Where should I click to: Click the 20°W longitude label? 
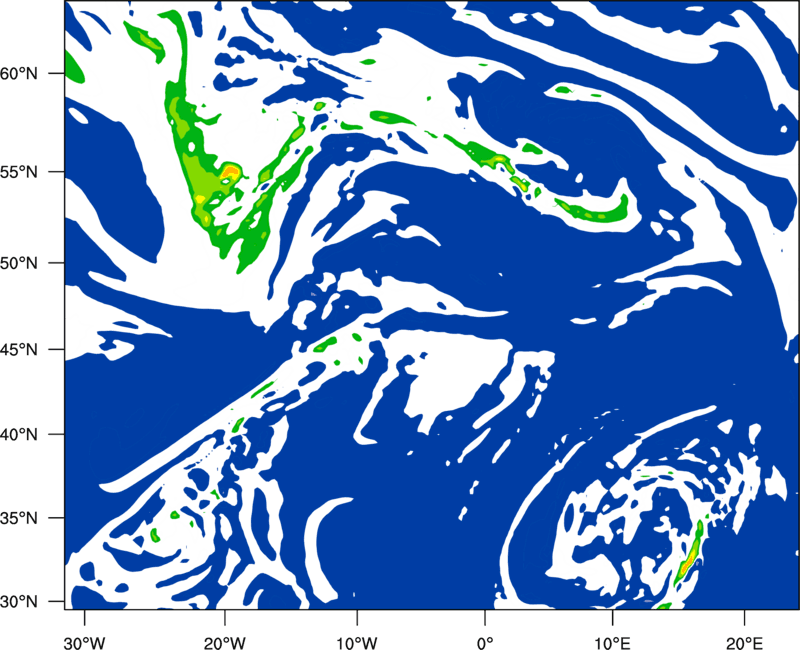[224, 642]
